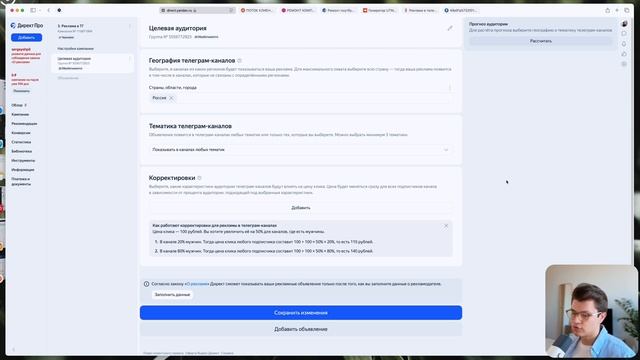Open Обзор in the left menu
This screenshot has width=640, height=360.
coord(17,105)
